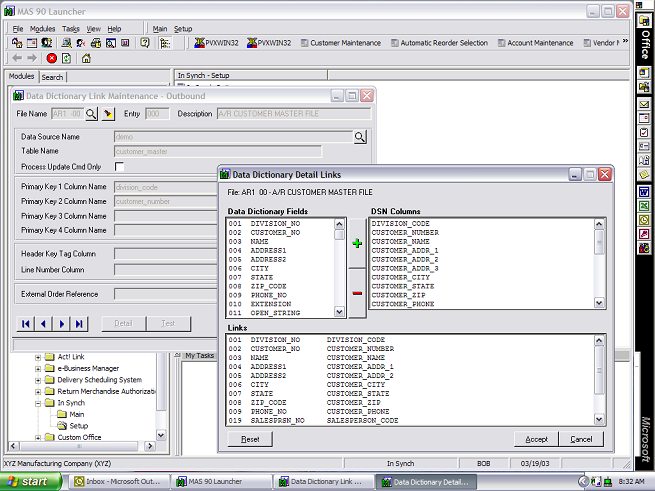This screenshot has width=655, height=491.
Task: Click the tree view toolbar icon
Action: tap(165, 43)
